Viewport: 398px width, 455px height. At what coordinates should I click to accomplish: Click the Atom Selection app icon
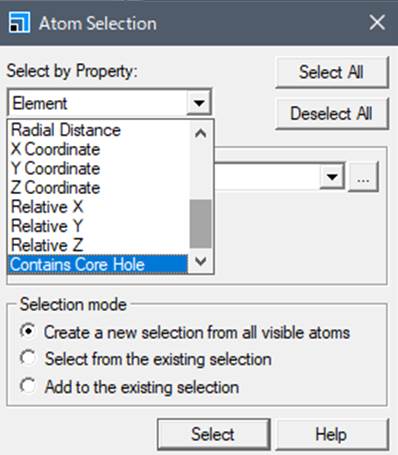click(19, 22)
